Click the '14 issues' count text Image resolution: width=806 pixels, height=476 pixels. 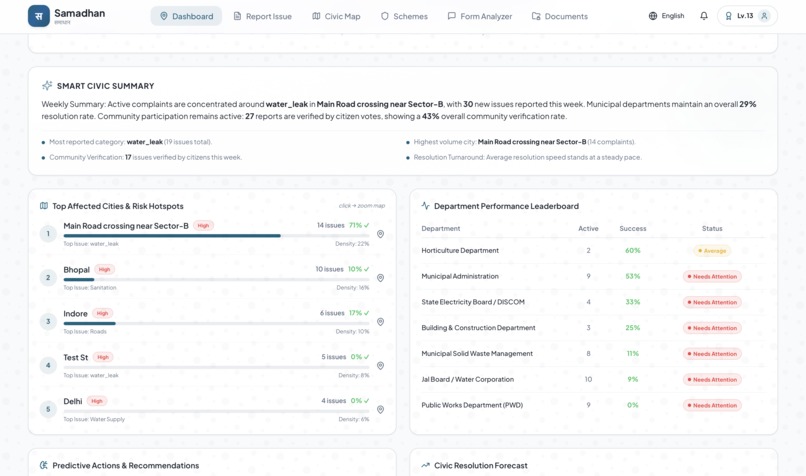(x=331, y=225)
